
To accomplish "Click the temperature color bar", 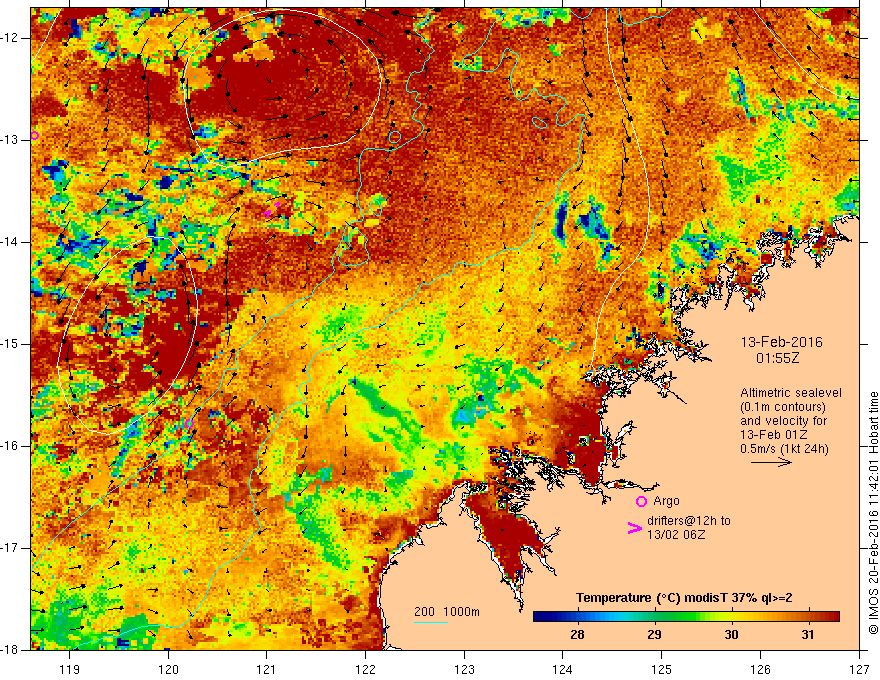I will tap(686, 617).
